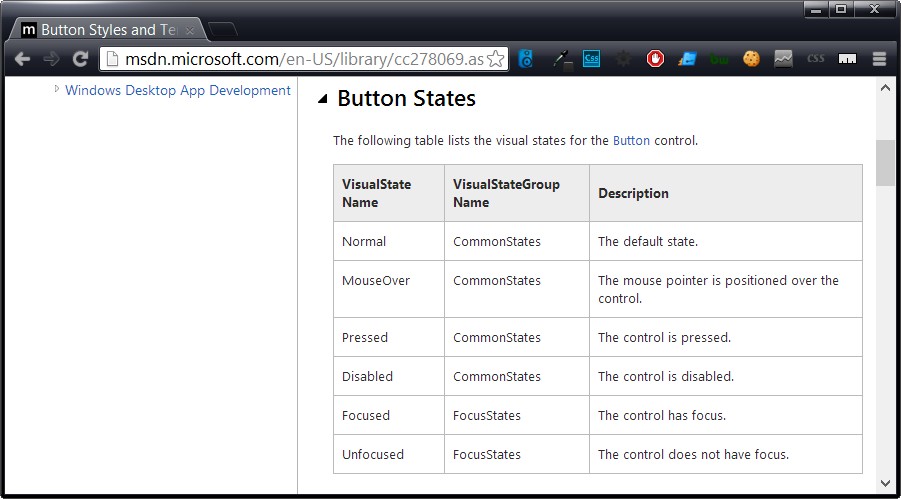Click the blue Css box extension icon
The height and width of the screenshot is (499, 901).
point(591,59)
